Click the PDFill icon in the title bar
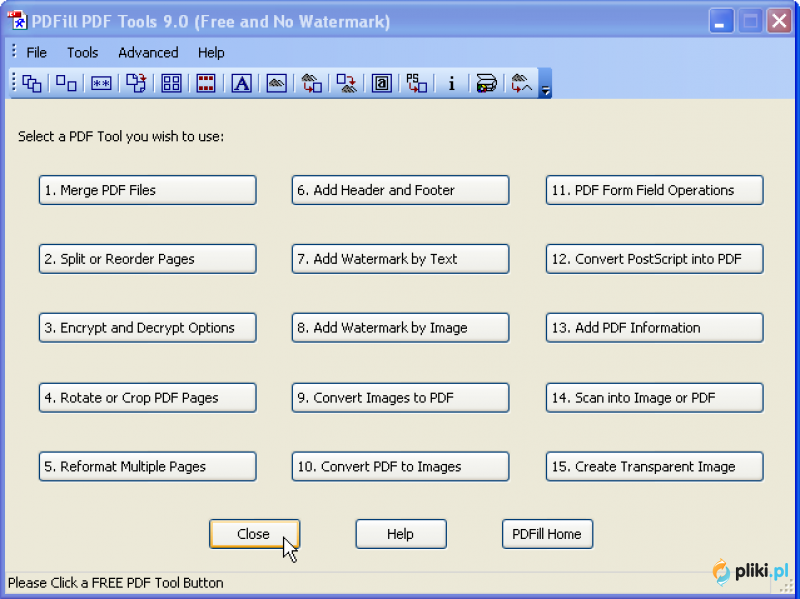Viewport: 800px width, 599px height. tap(17, 21)
